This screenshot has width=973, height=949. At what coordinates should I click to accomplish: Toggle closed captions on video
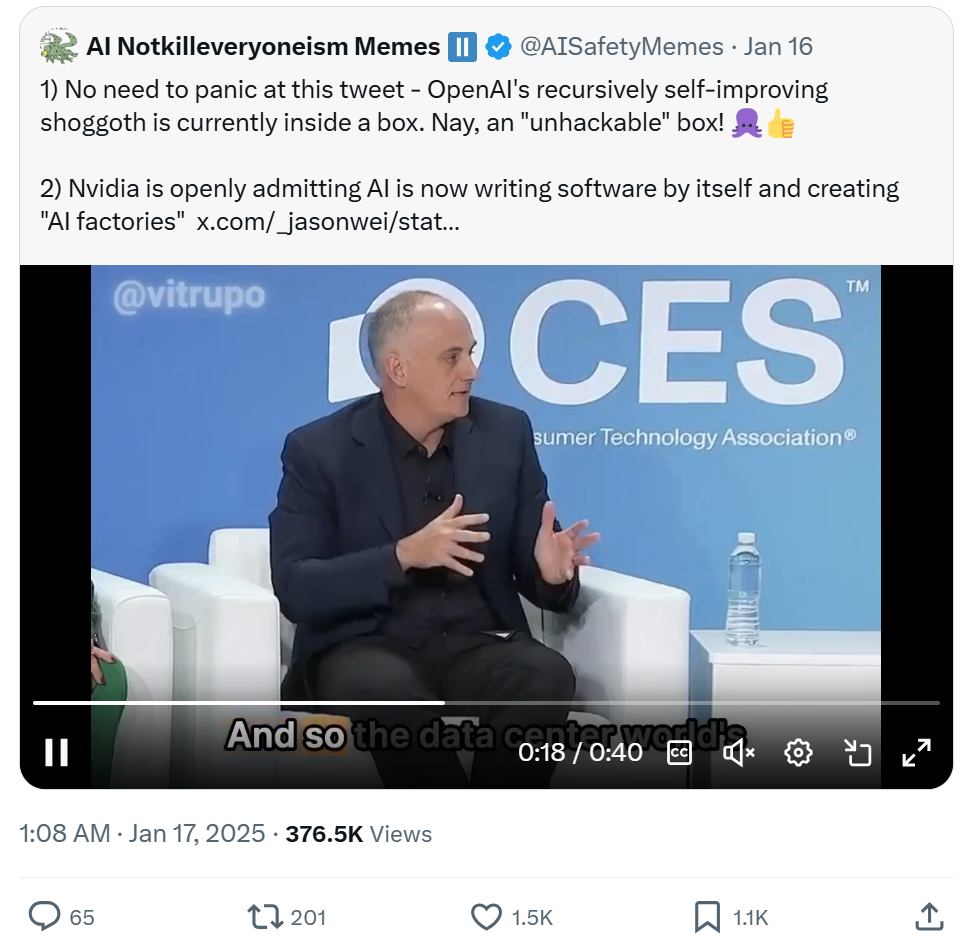(x=679, y=752)
